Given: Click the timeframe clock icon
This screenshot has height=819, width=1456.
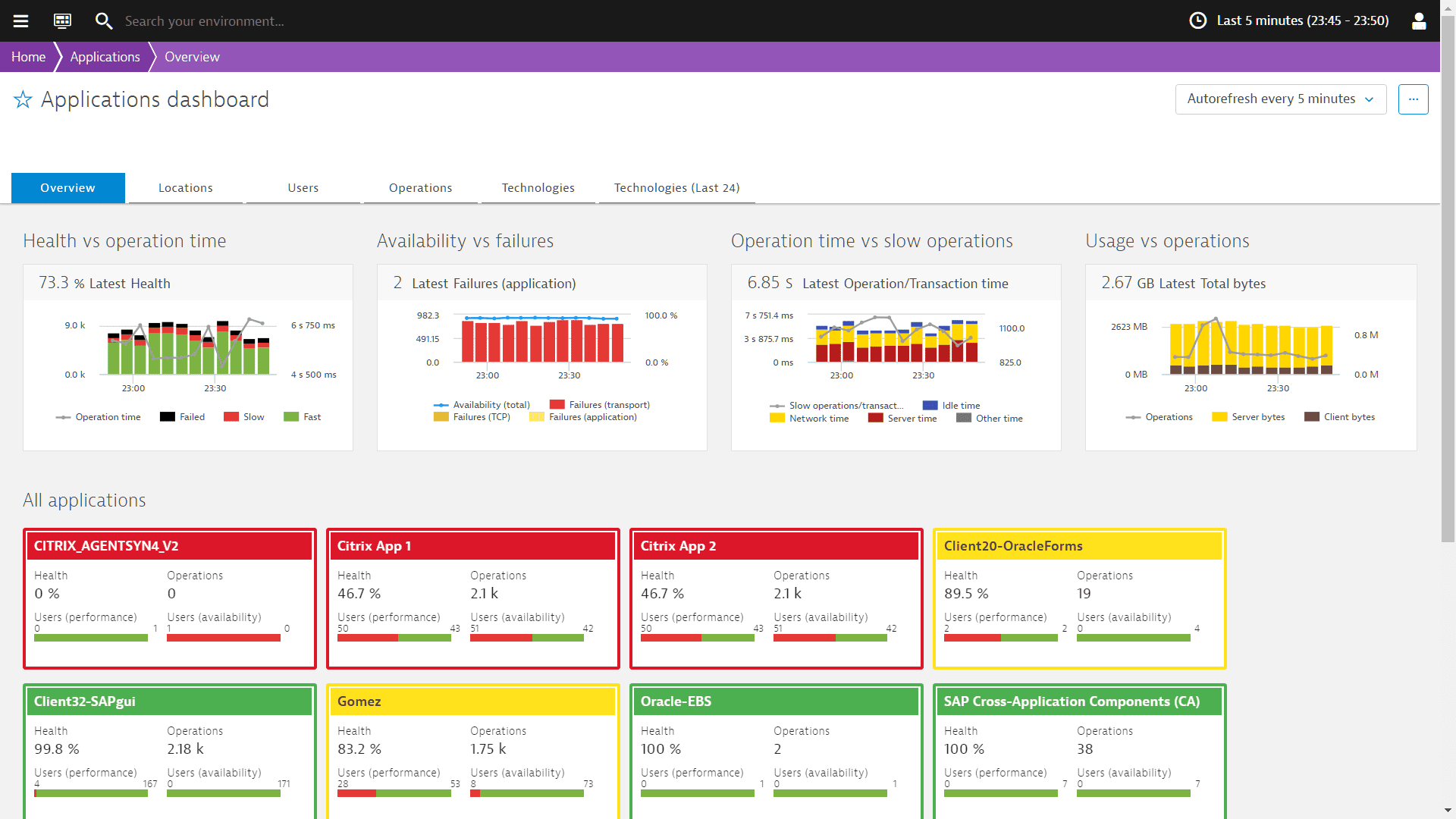Looking at the screenshot, I should 1198,20.
